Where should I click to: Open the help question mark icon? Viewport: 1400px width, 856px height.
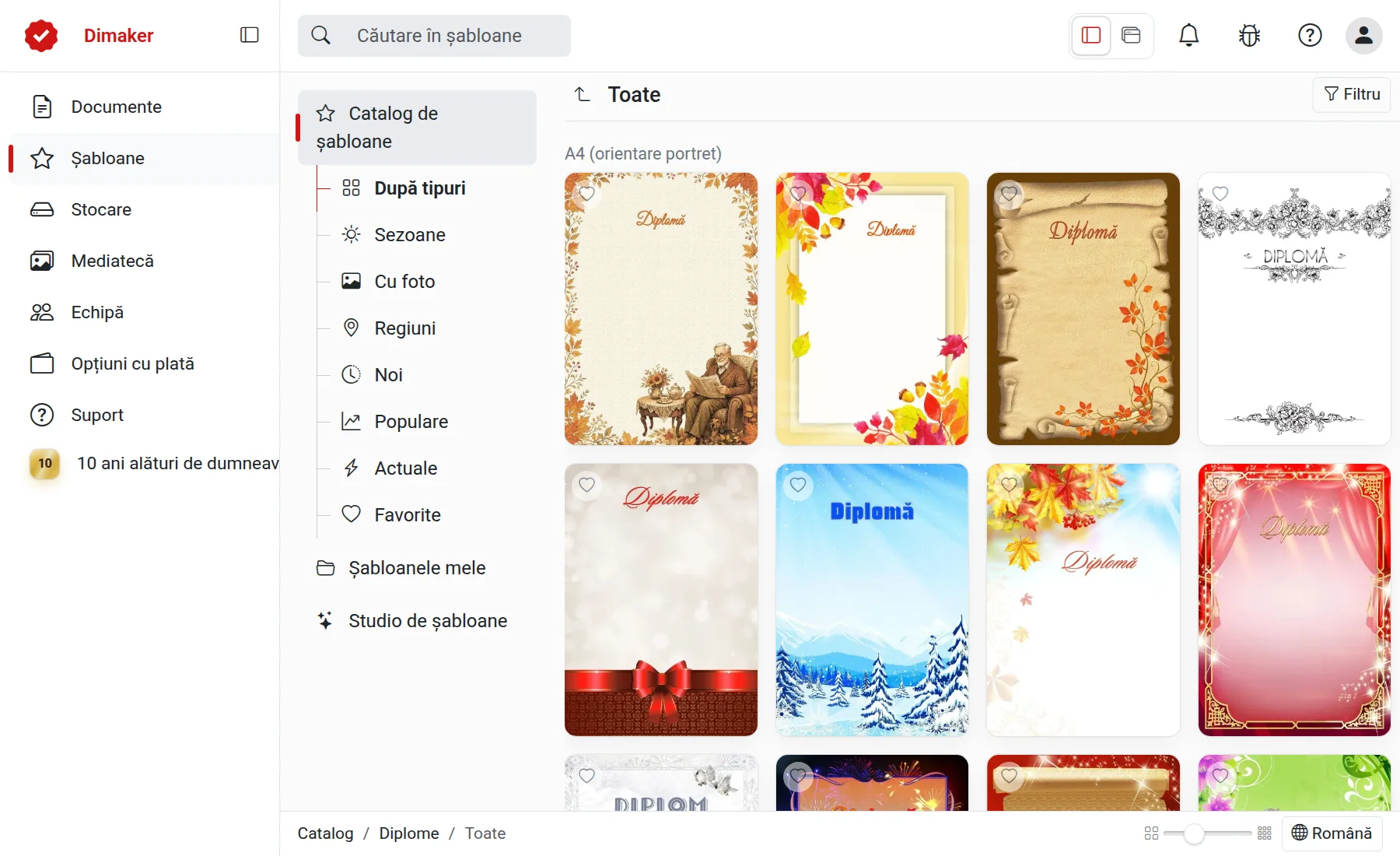tap(1310, 35)
